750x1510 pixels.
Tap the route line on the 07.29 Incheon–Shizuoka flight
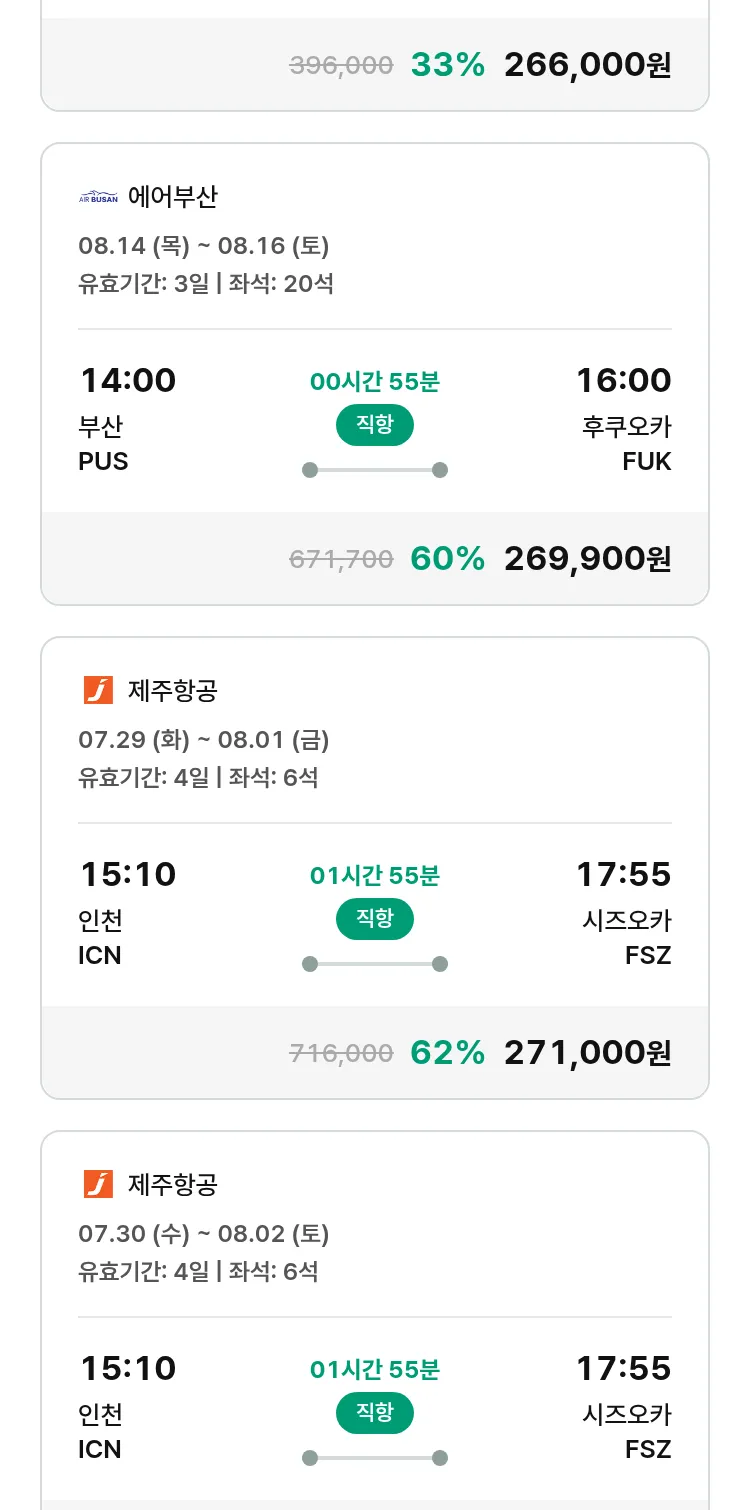tap(374, 964)
